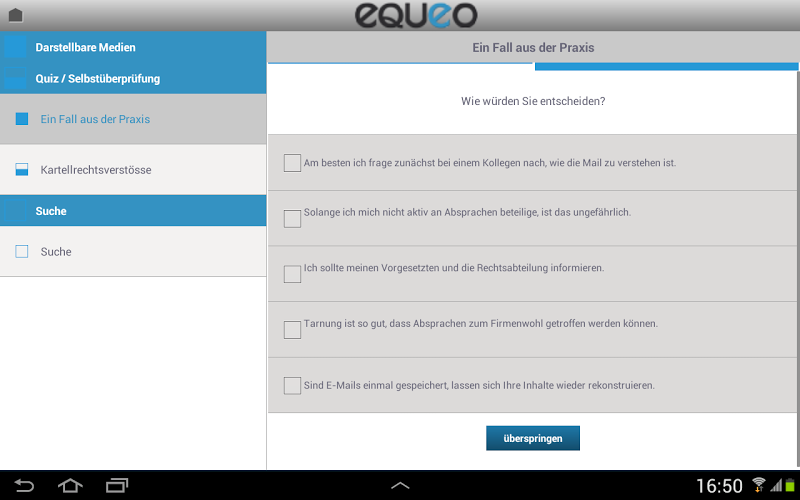Viewport: 800px width, 500px height.
Task: Click the equeo logo
Action: [416, 15]
